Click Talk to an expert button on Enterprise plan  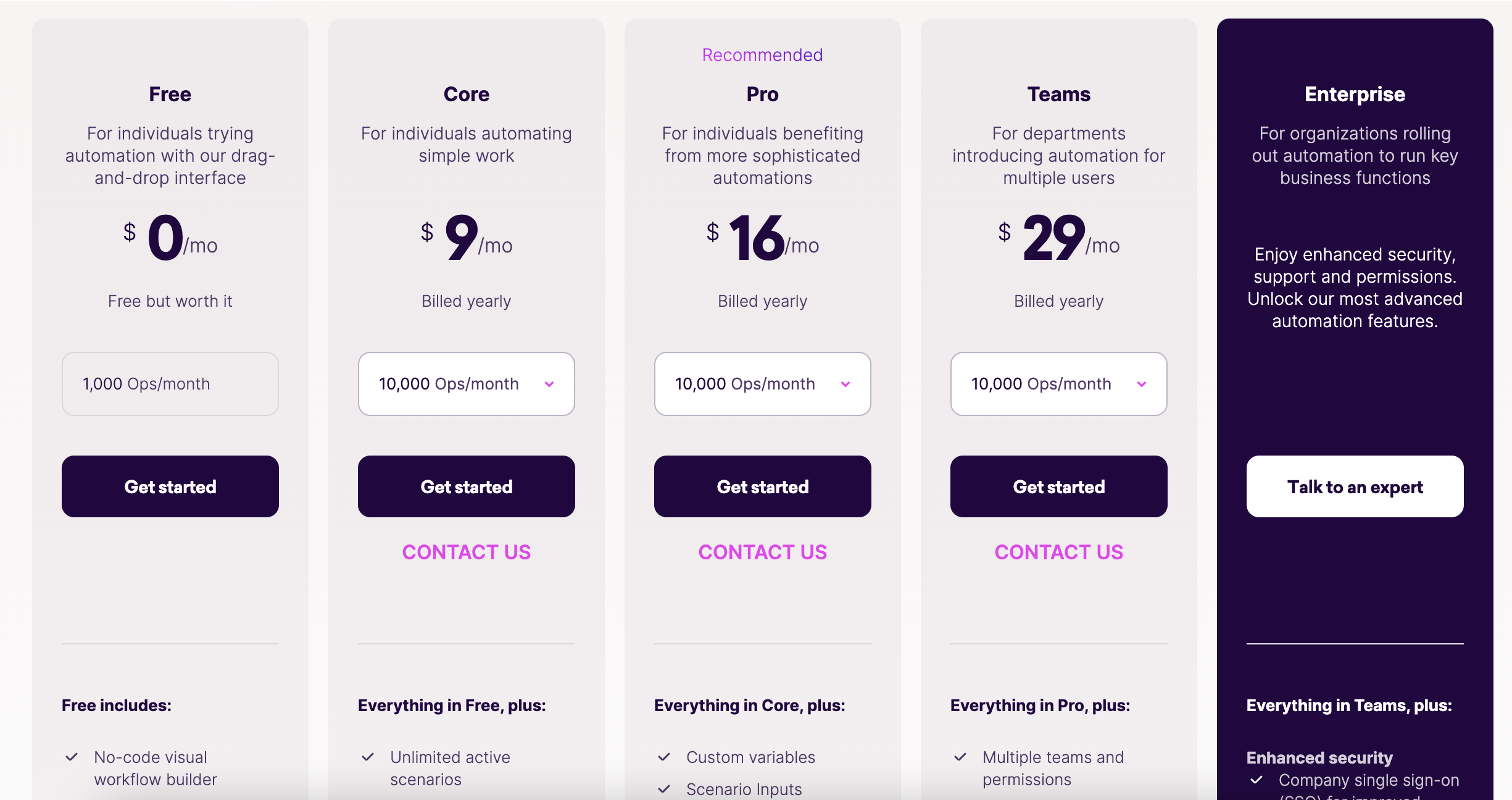pyautogui.click(x=1354, y=487)
